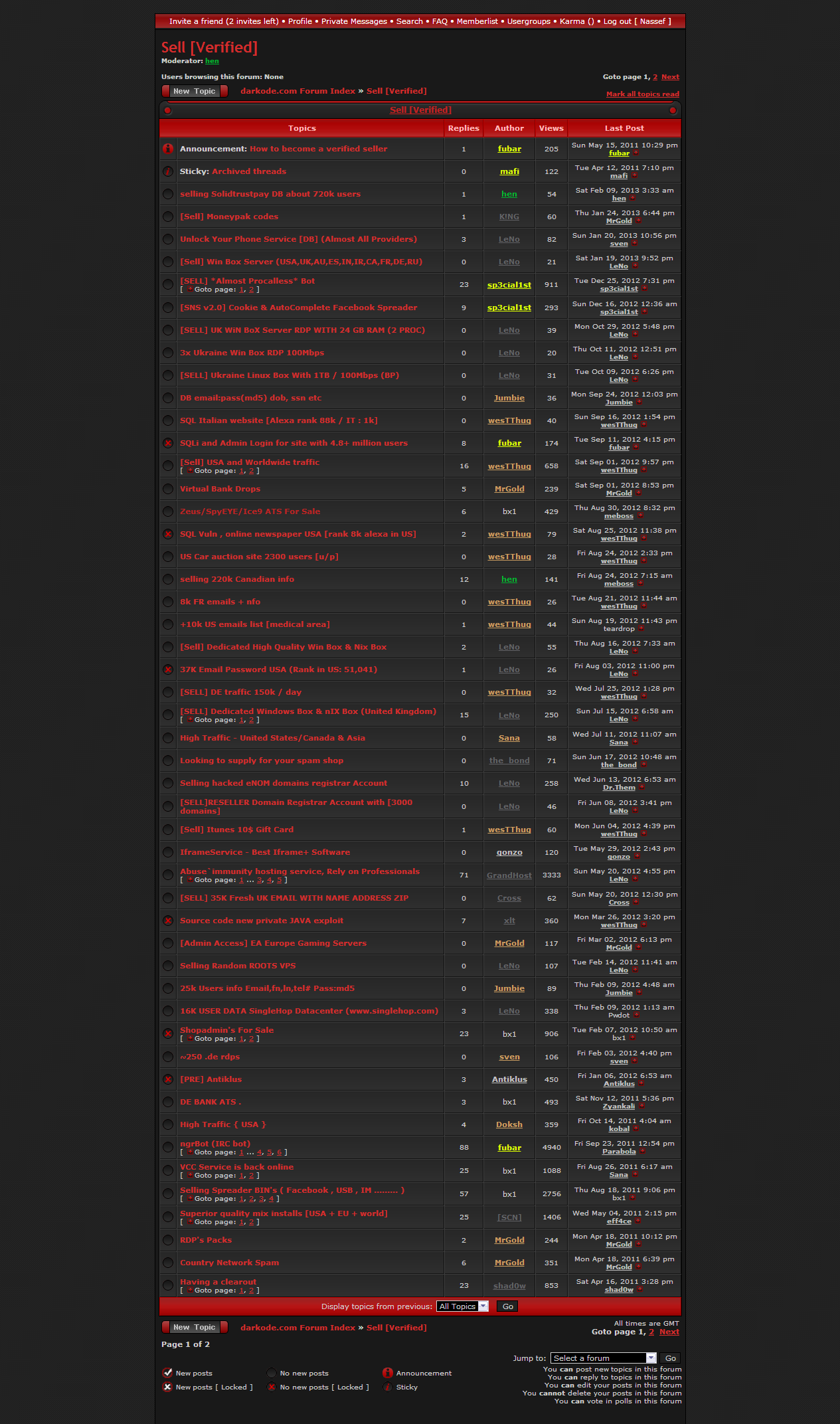
Task: Click the latest-post icon next to fubar's announcement last post
Action: [636, 153]
